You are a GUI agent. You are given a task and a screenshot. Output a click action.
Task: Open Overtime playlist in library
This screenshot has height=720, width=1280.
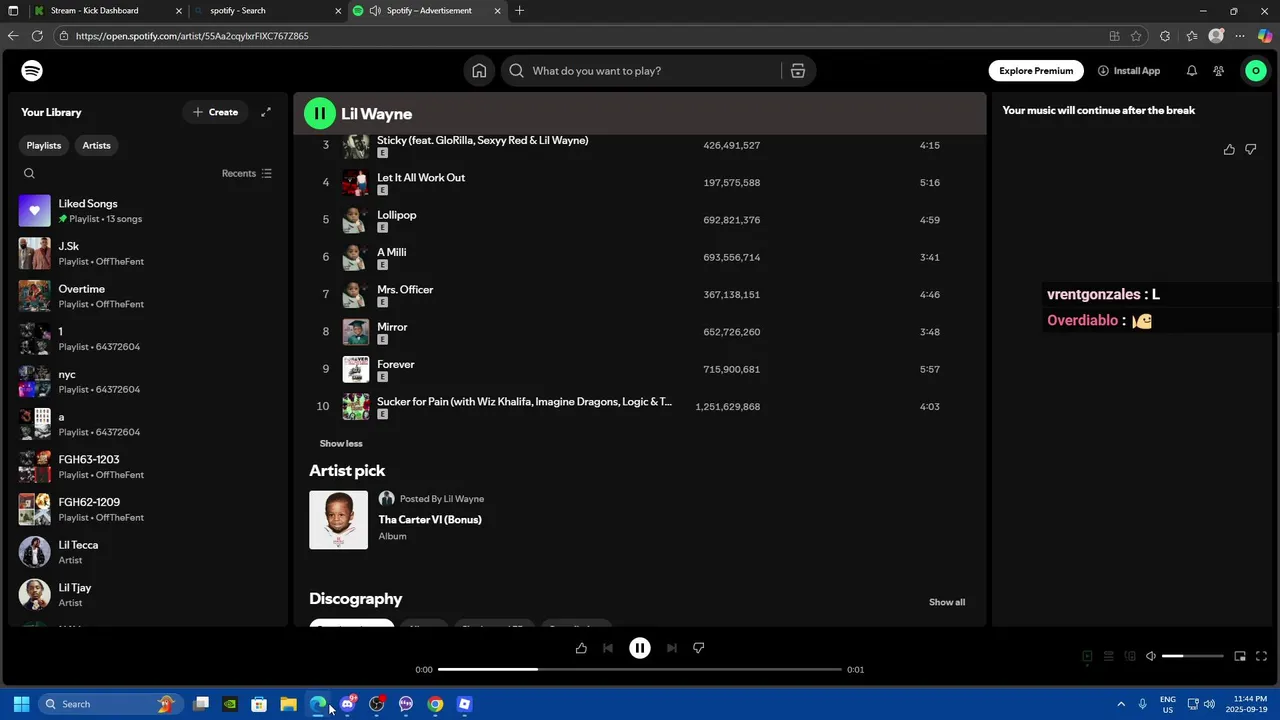point(148,296)
